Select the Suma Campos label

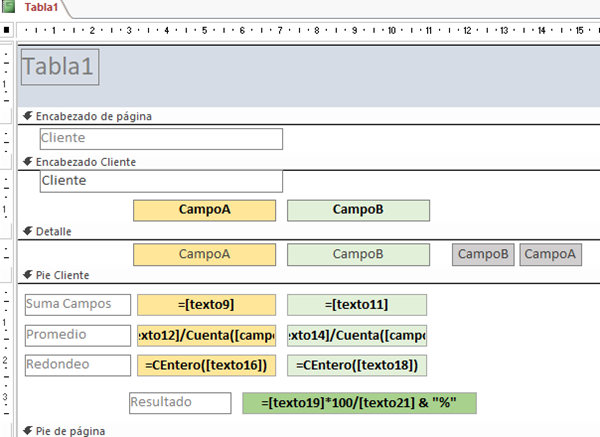click(x=78, y=305)
